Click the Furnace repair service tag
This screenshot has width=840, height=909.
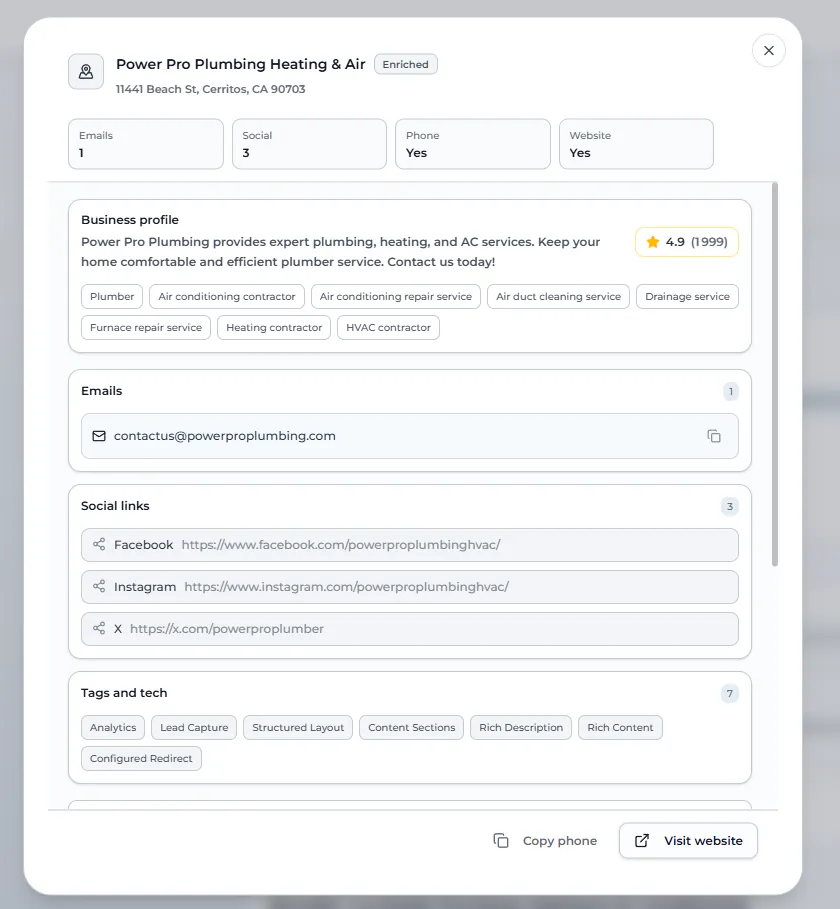146,328
